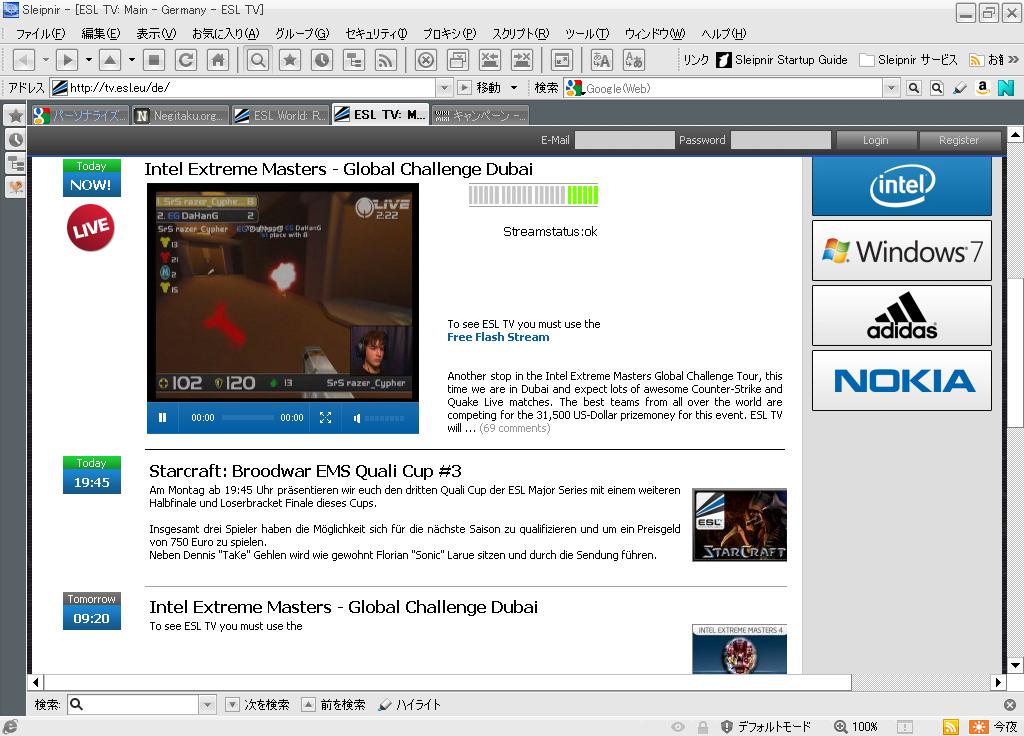Image resolution: width=1024 pixels, height=736 pixels.
Task: Switch to the ESL World tab
Action: (x=280, y=116)
